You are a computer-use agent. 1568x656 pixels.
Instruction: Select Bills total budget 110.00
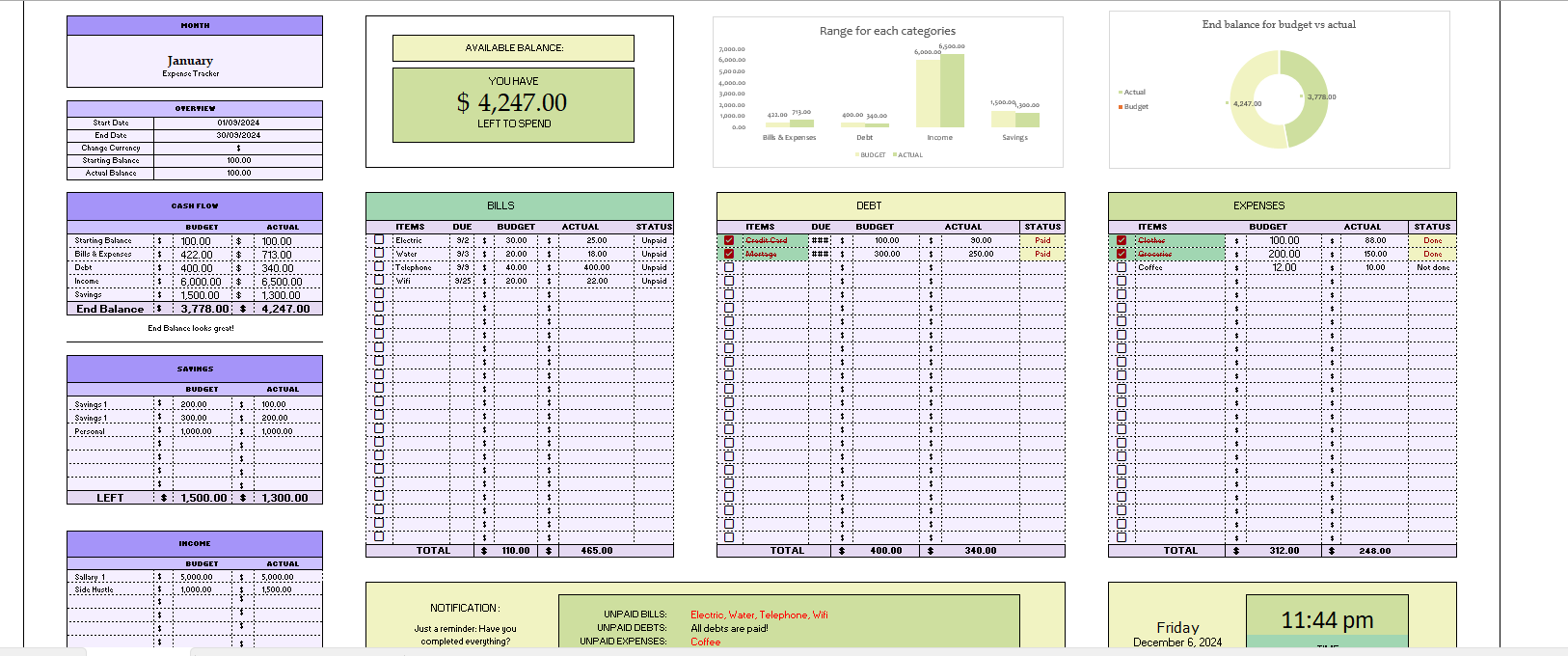click(516, 551)
